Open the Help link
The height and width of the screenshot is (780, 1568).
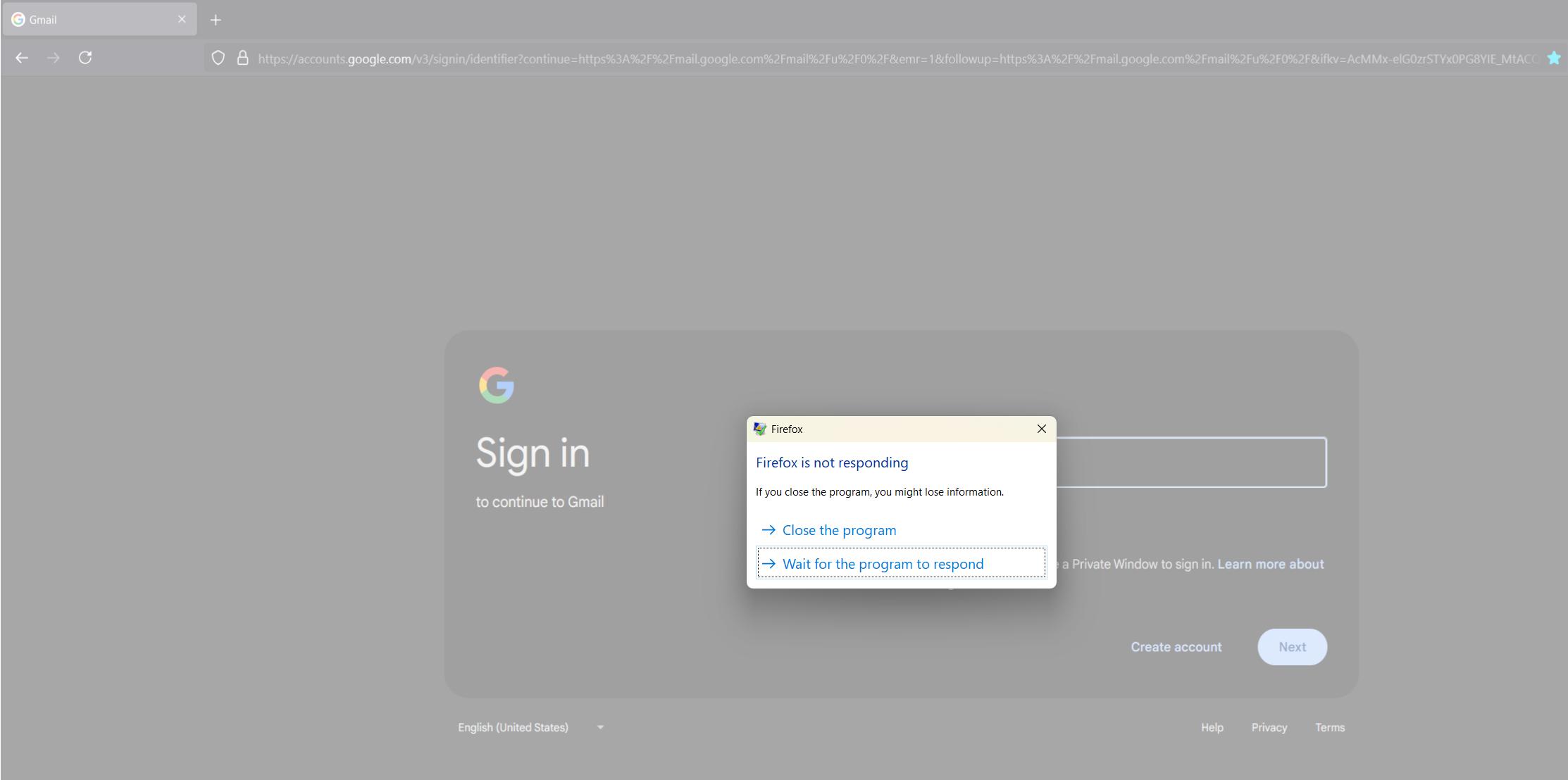(x=1212, y=727)
